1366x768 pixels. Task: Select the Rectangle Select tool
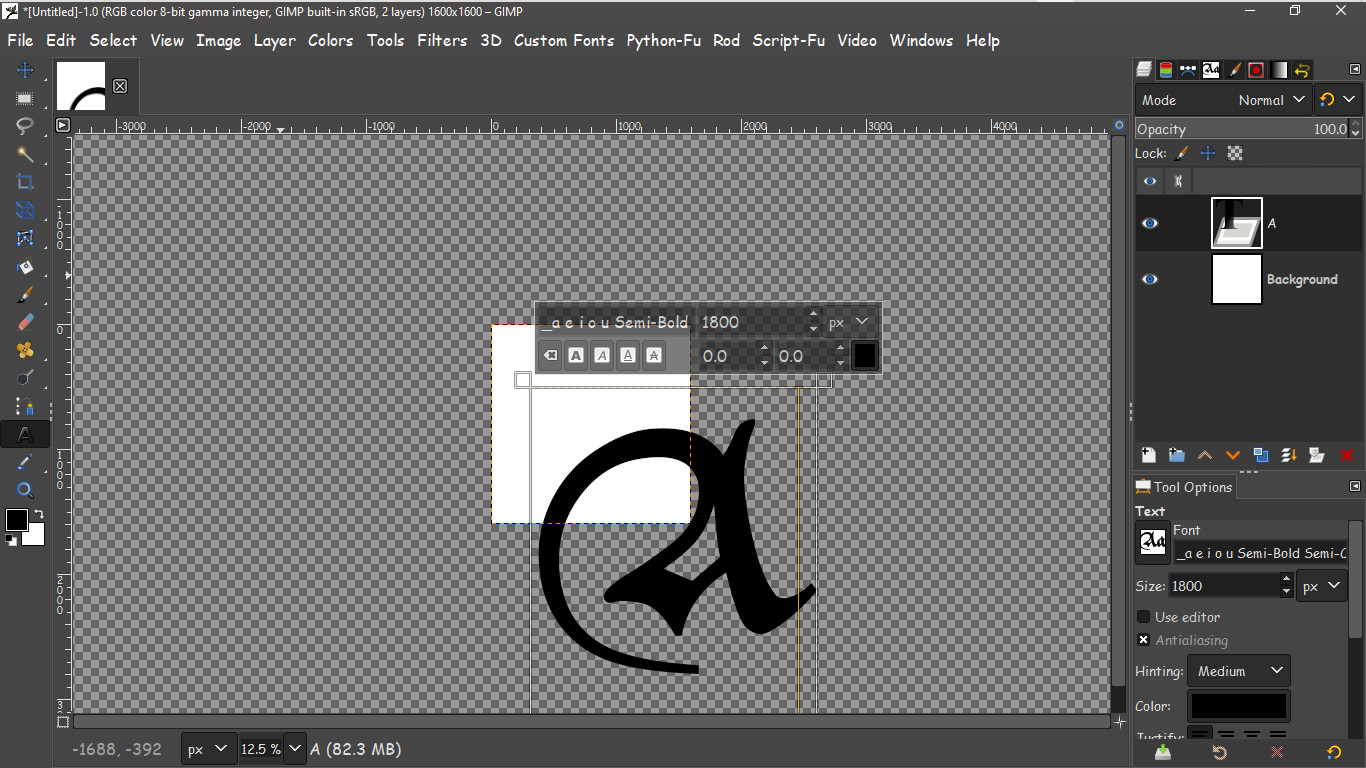[25, 98]
